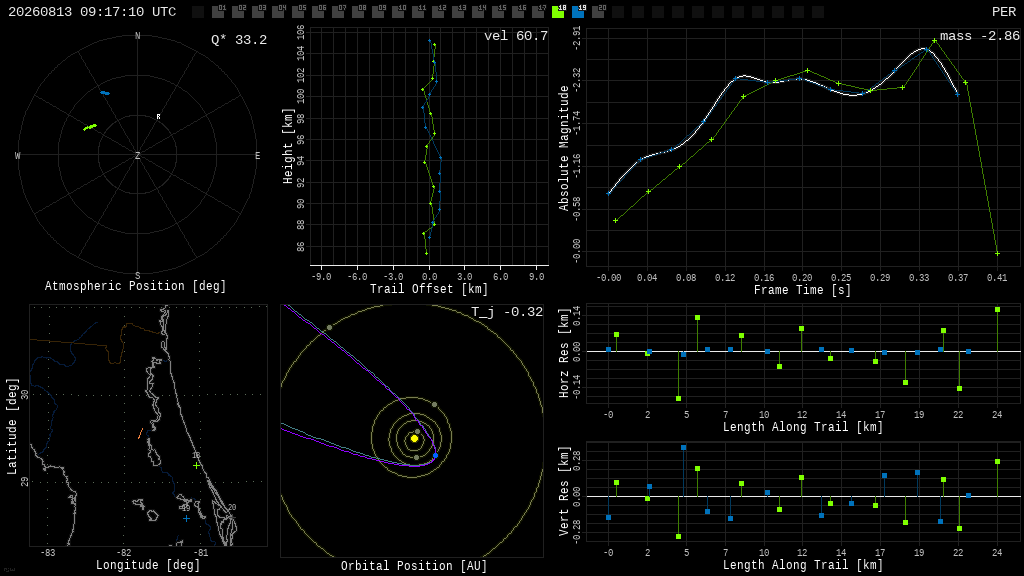Click the T_j -0.32 orbital label
Viewport: 1024px width, 576px height.
(507, 312)
